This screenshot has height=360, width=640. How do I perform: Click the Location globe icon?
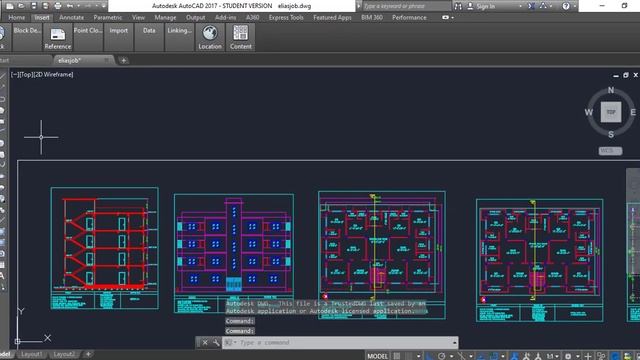tap(210, 33)
